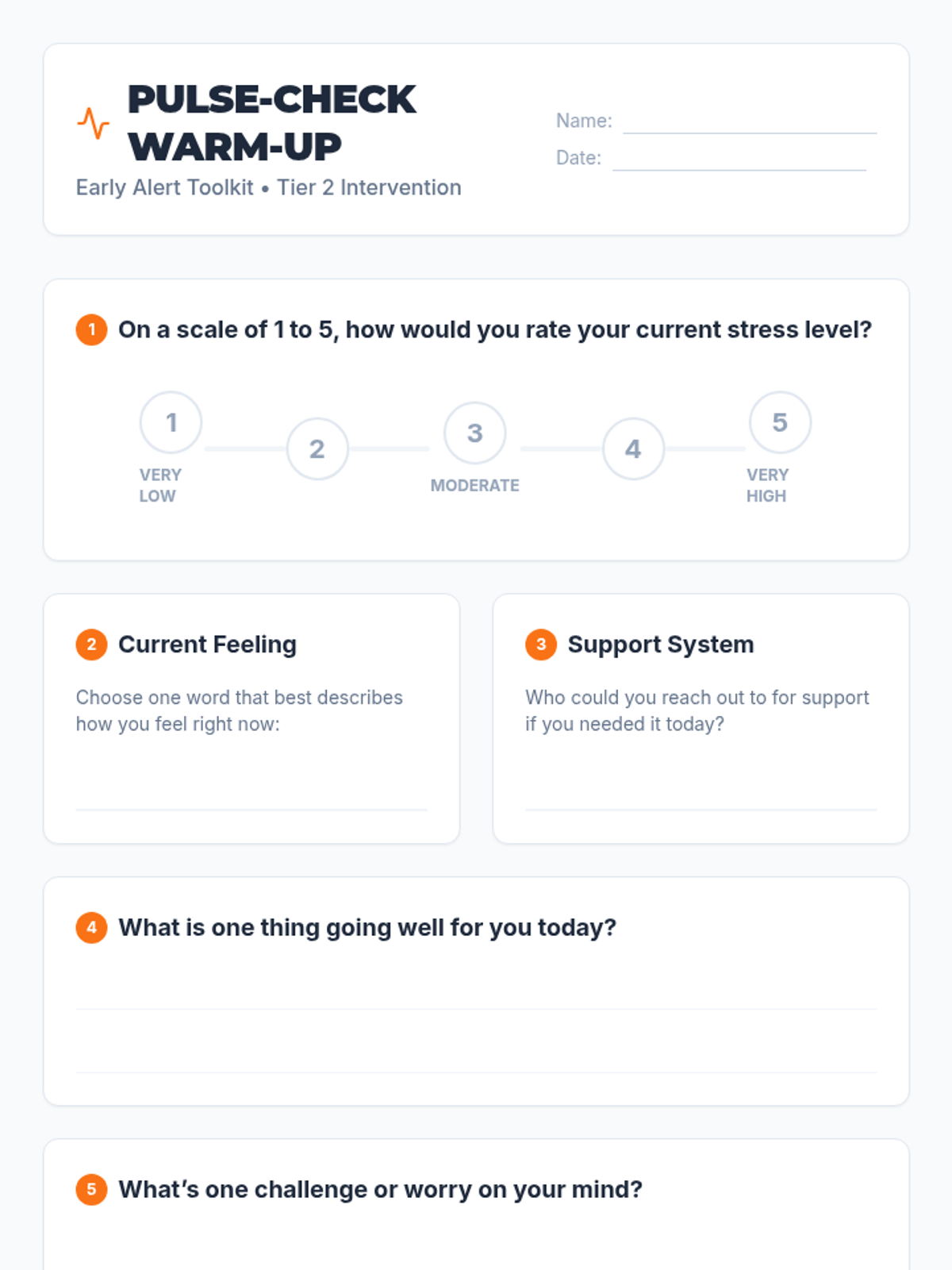Click the orange number 2 badge
The image size is (952, 1270).
[91, 644]
